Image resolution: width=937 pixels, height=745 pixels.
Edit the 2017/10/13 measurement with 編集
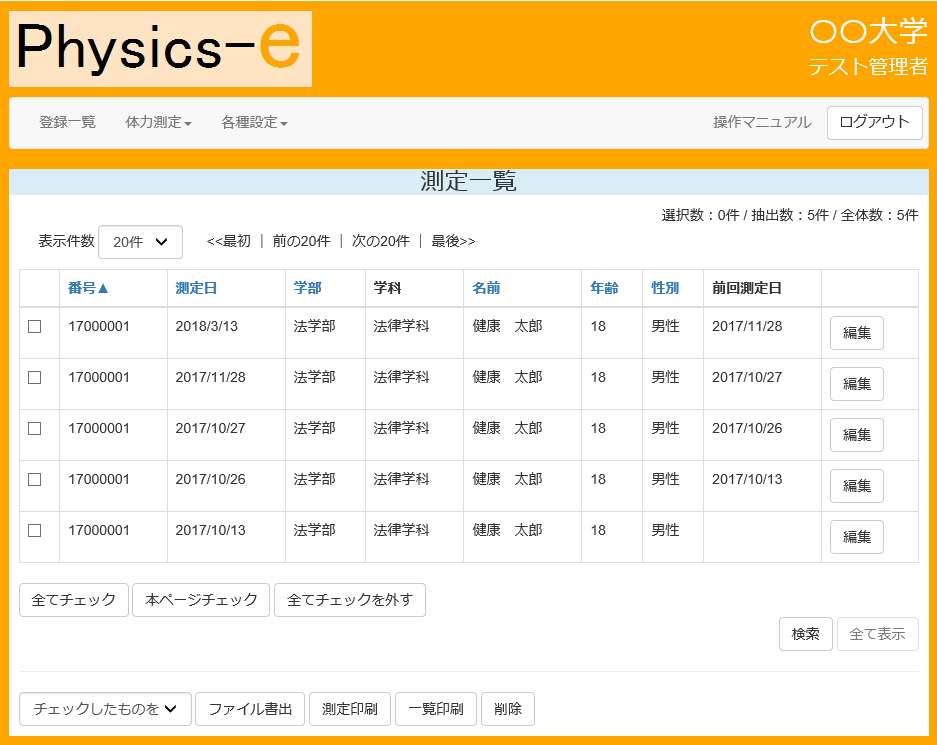tap(856, 537)
